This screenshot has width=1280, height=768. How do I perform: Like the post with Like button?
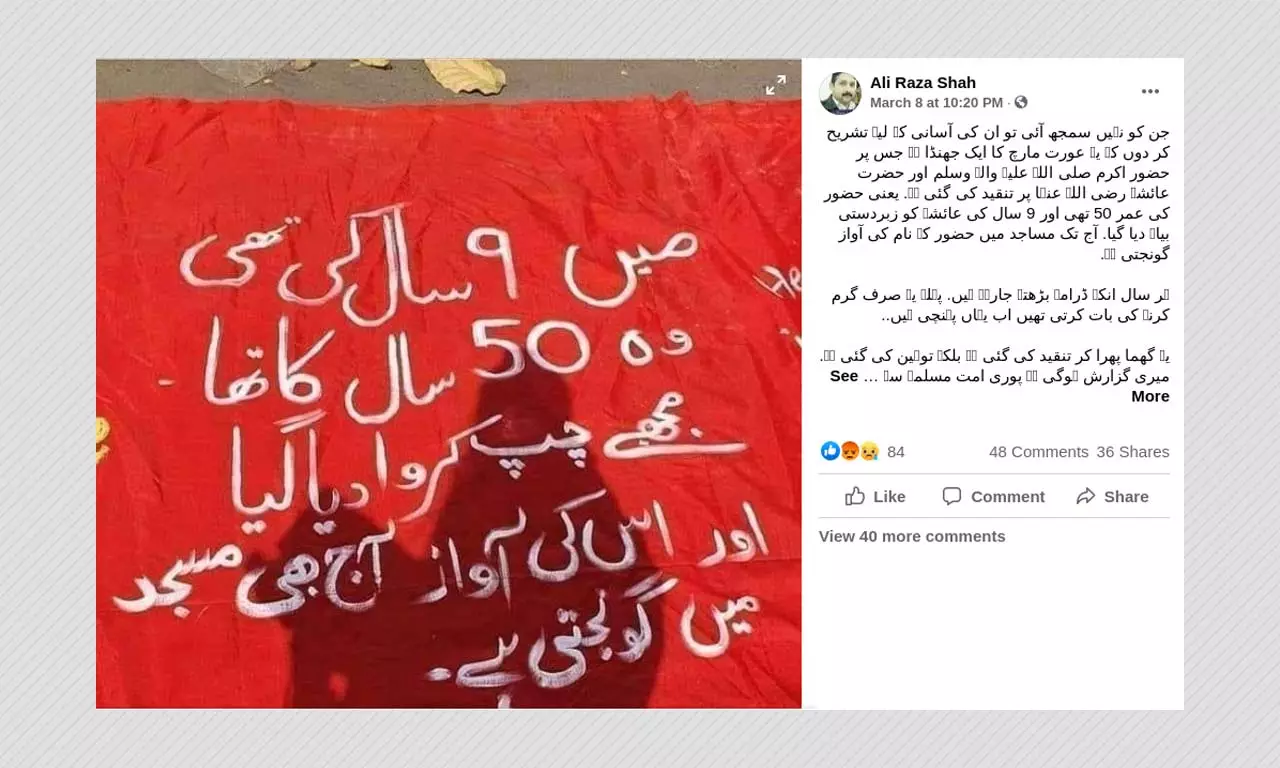click(875, 496)
